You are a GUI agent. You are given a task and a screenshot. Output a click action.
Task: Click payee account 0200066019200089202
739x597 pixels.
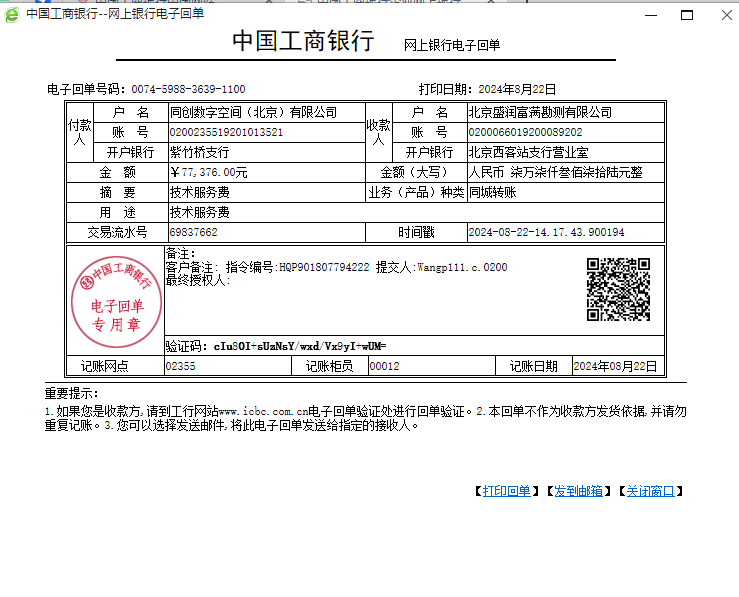[x=526, y=132]
